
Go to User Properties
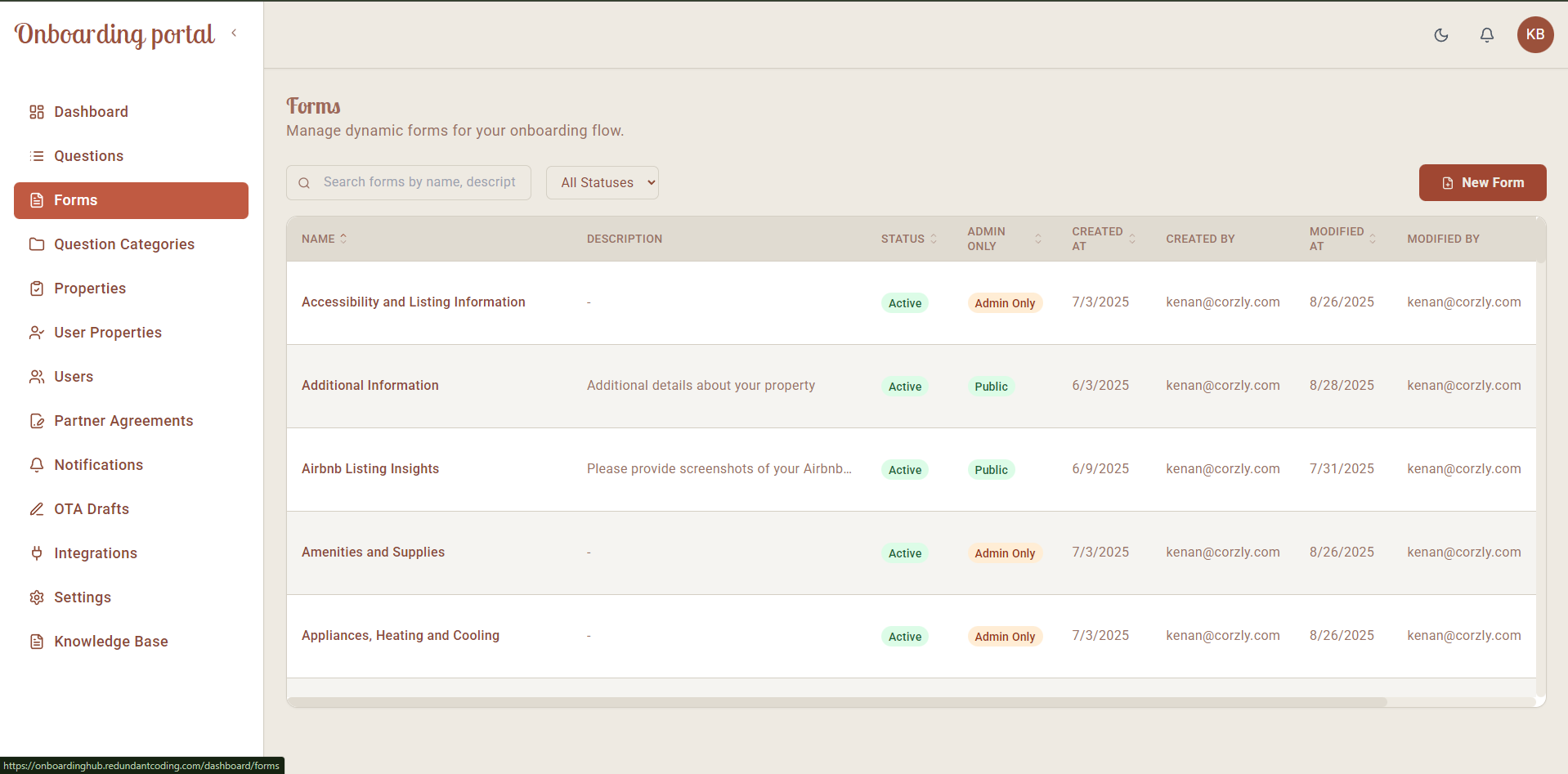[x=131, y=333]
